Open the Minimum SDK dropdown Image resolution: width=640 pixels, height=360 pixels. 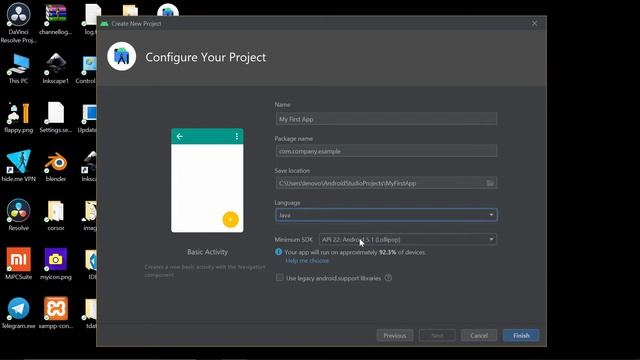407,239
